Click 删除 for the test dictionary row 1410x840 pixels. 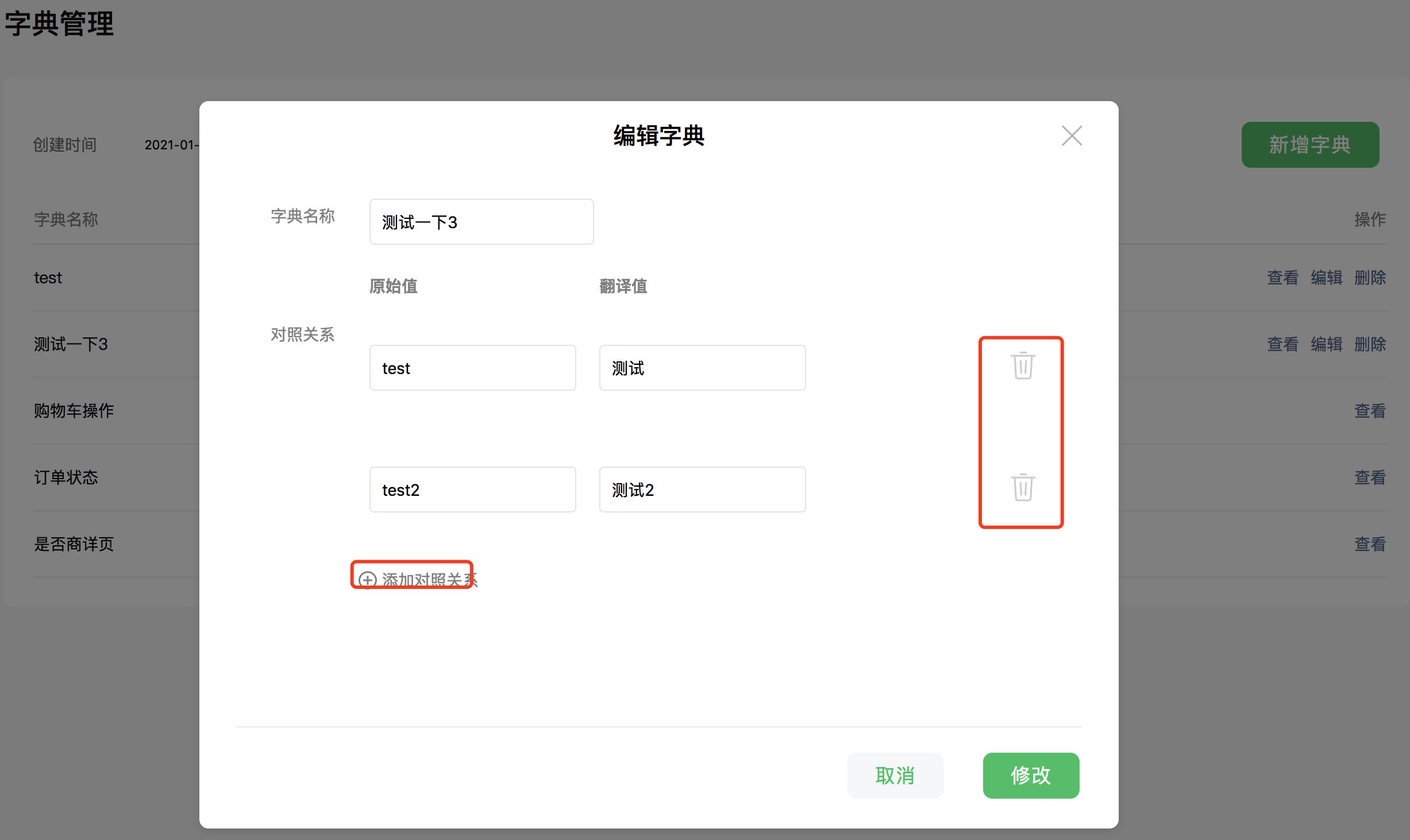(x=1370, y=278)
